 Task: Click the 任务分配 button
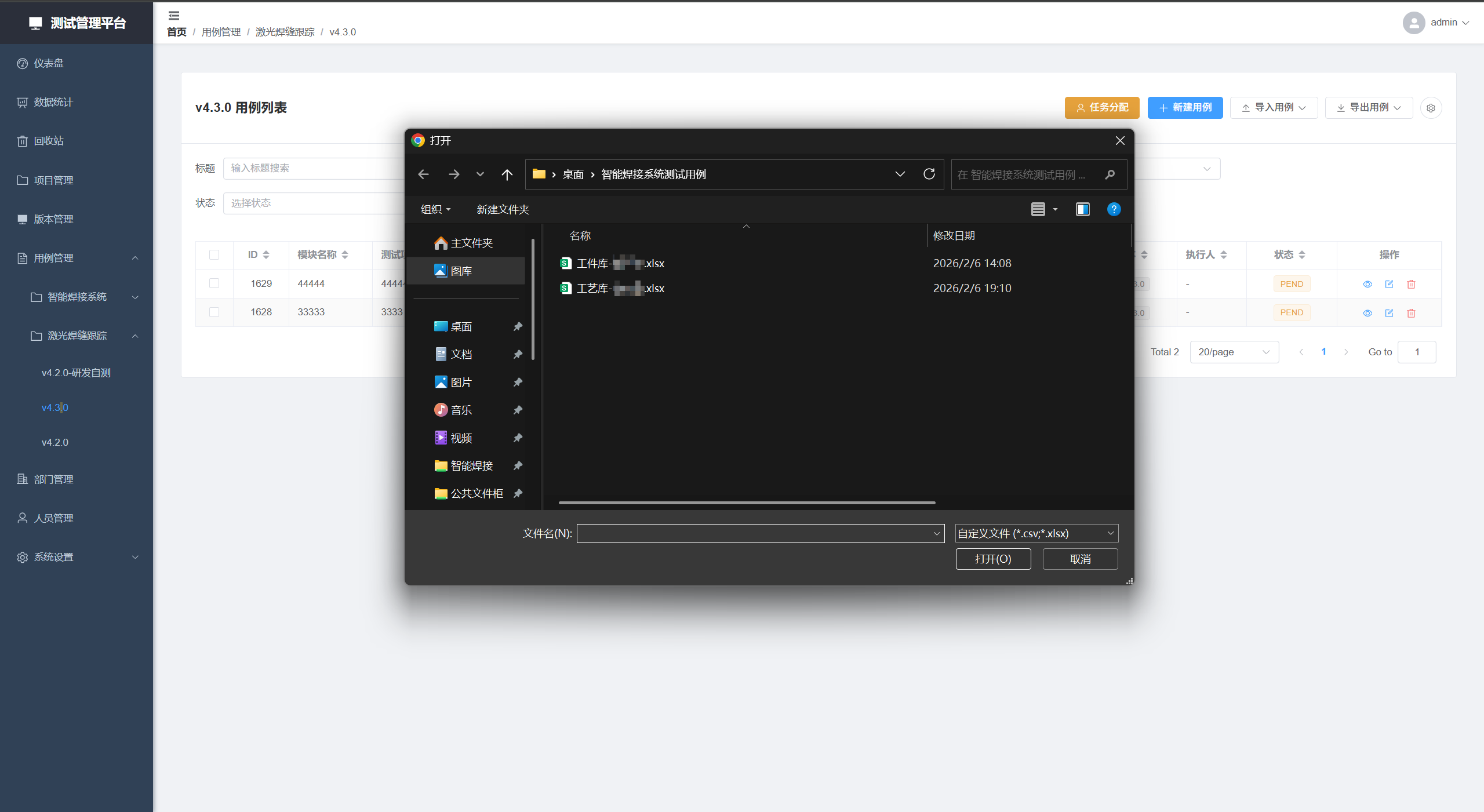click(1101, 108)
